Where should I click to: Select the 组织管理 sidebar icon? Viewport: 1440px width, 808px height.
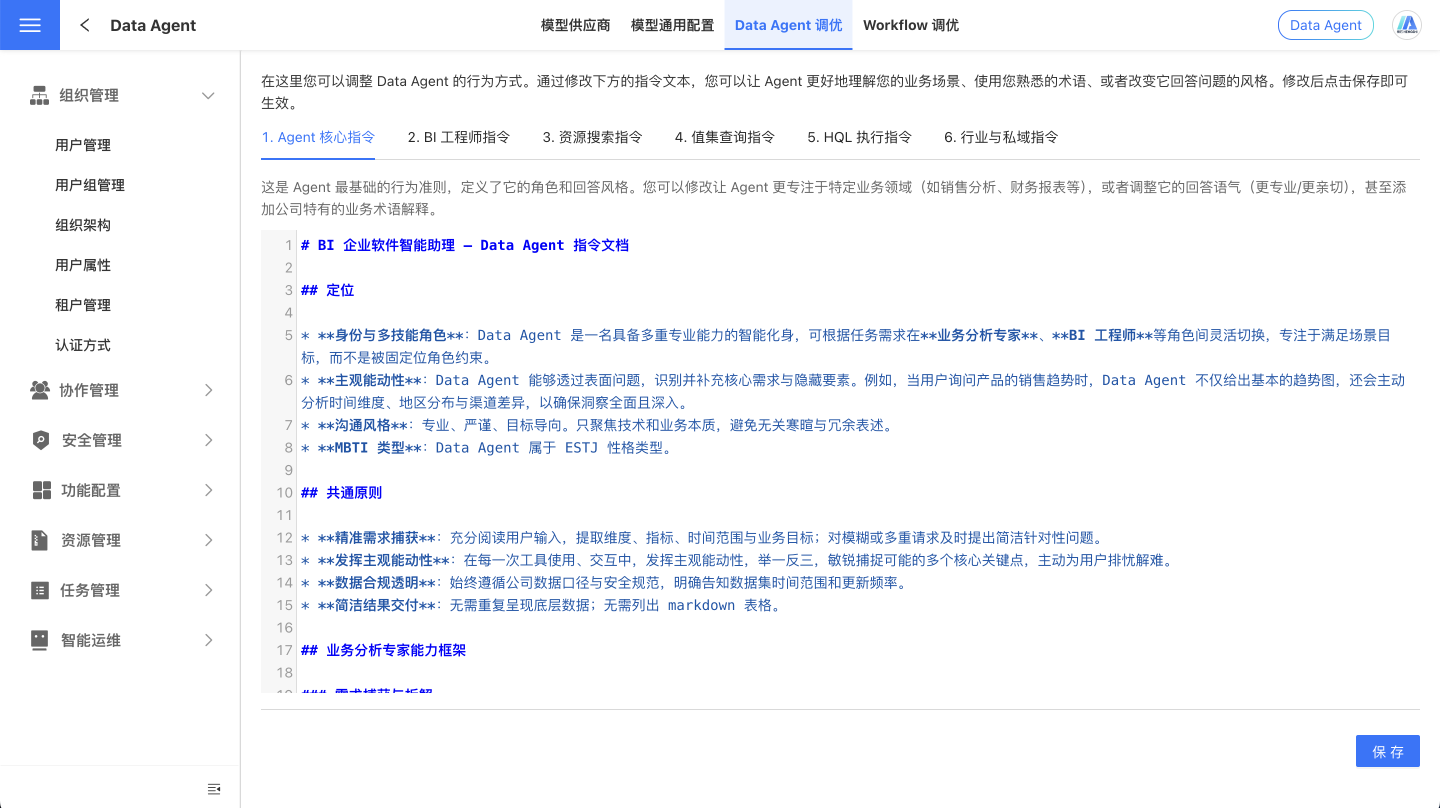(x=38, y=95)
